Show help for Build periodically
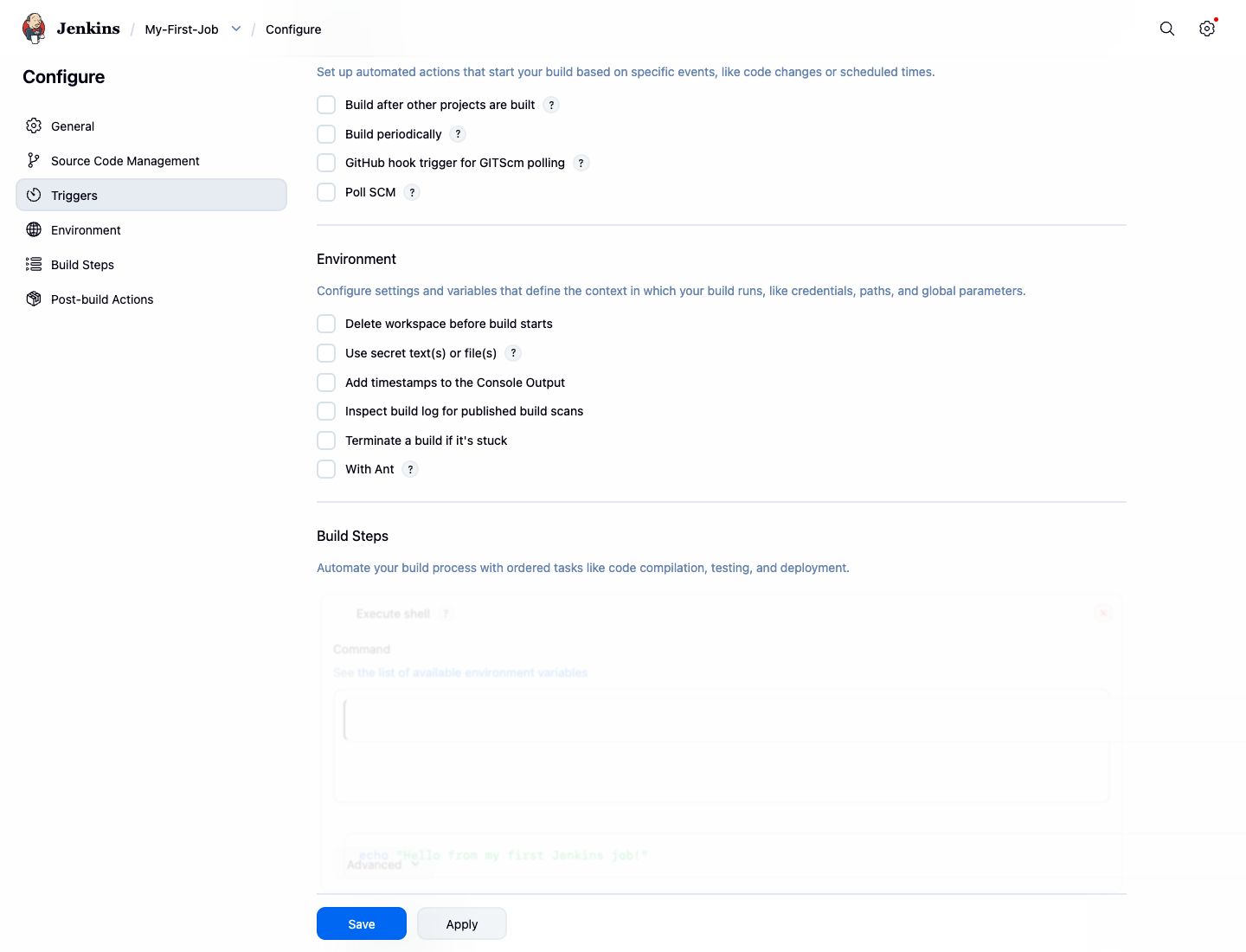 [x=458, y=134]
